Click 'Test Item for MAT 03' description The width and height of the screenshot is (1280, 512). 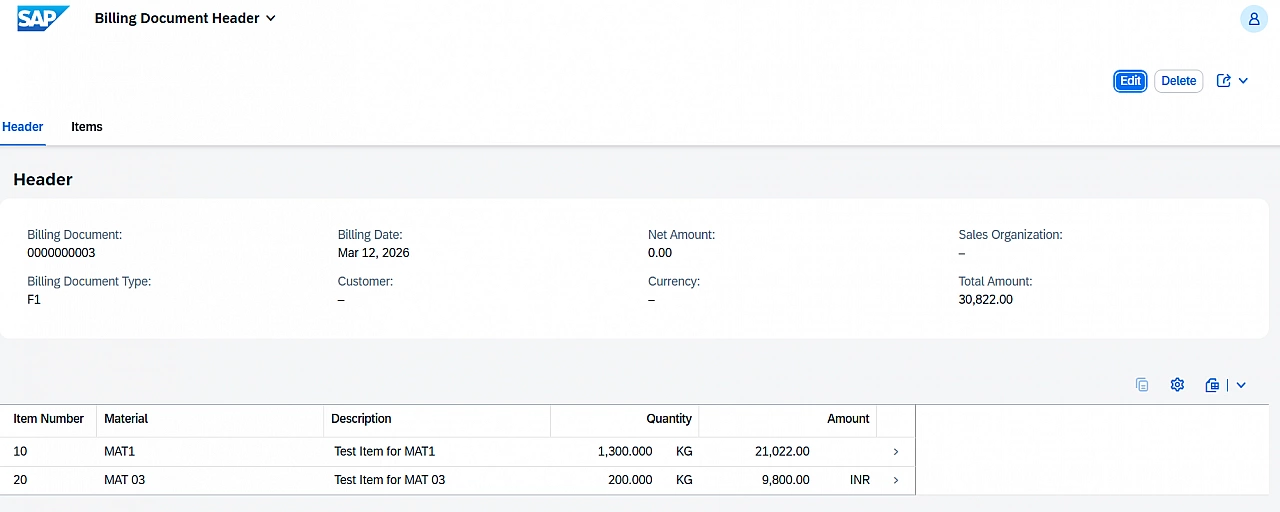[390, 480]
